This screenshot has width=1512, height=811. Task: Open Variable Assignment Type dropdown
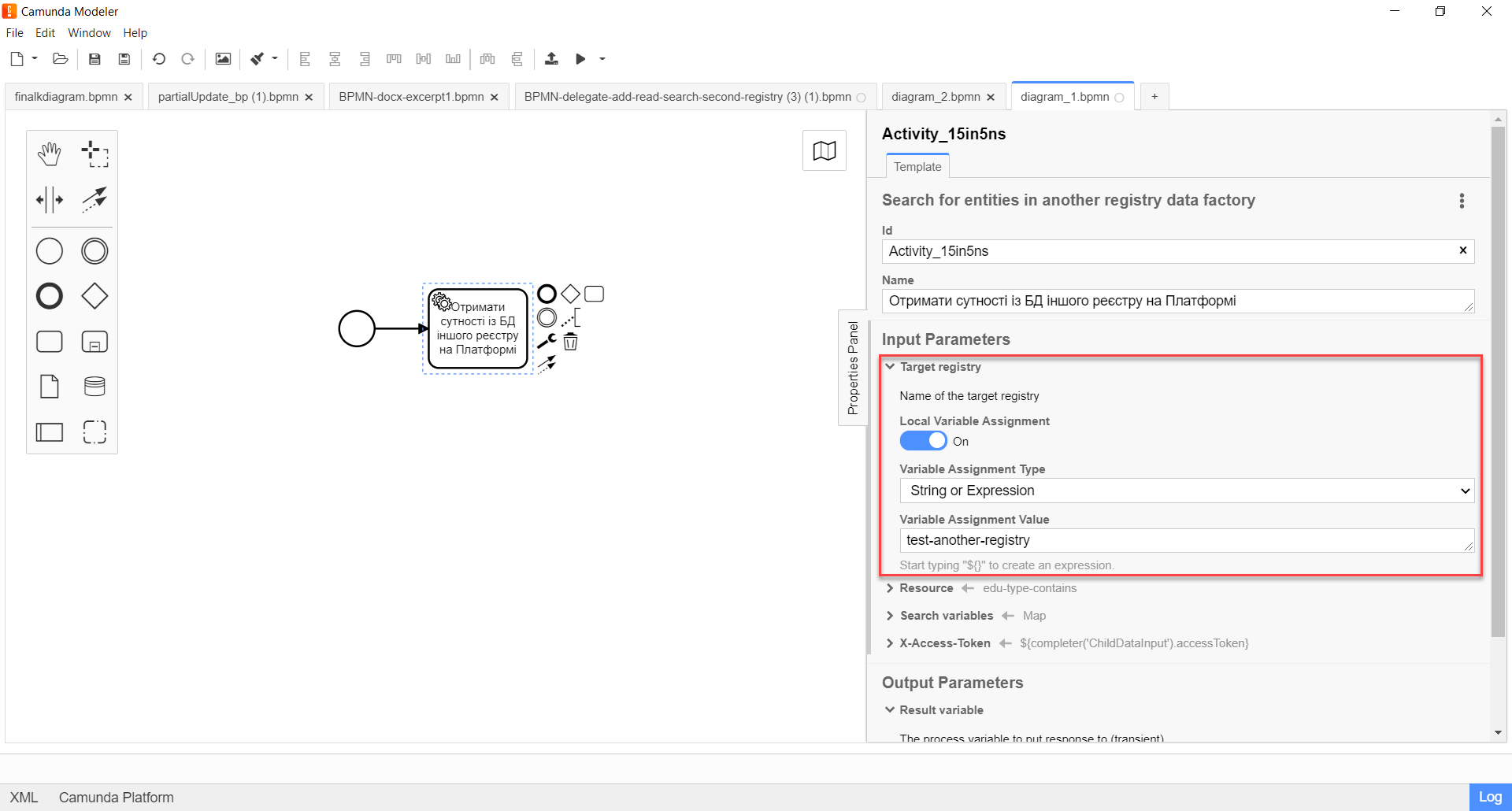(x=1187, y=491)
